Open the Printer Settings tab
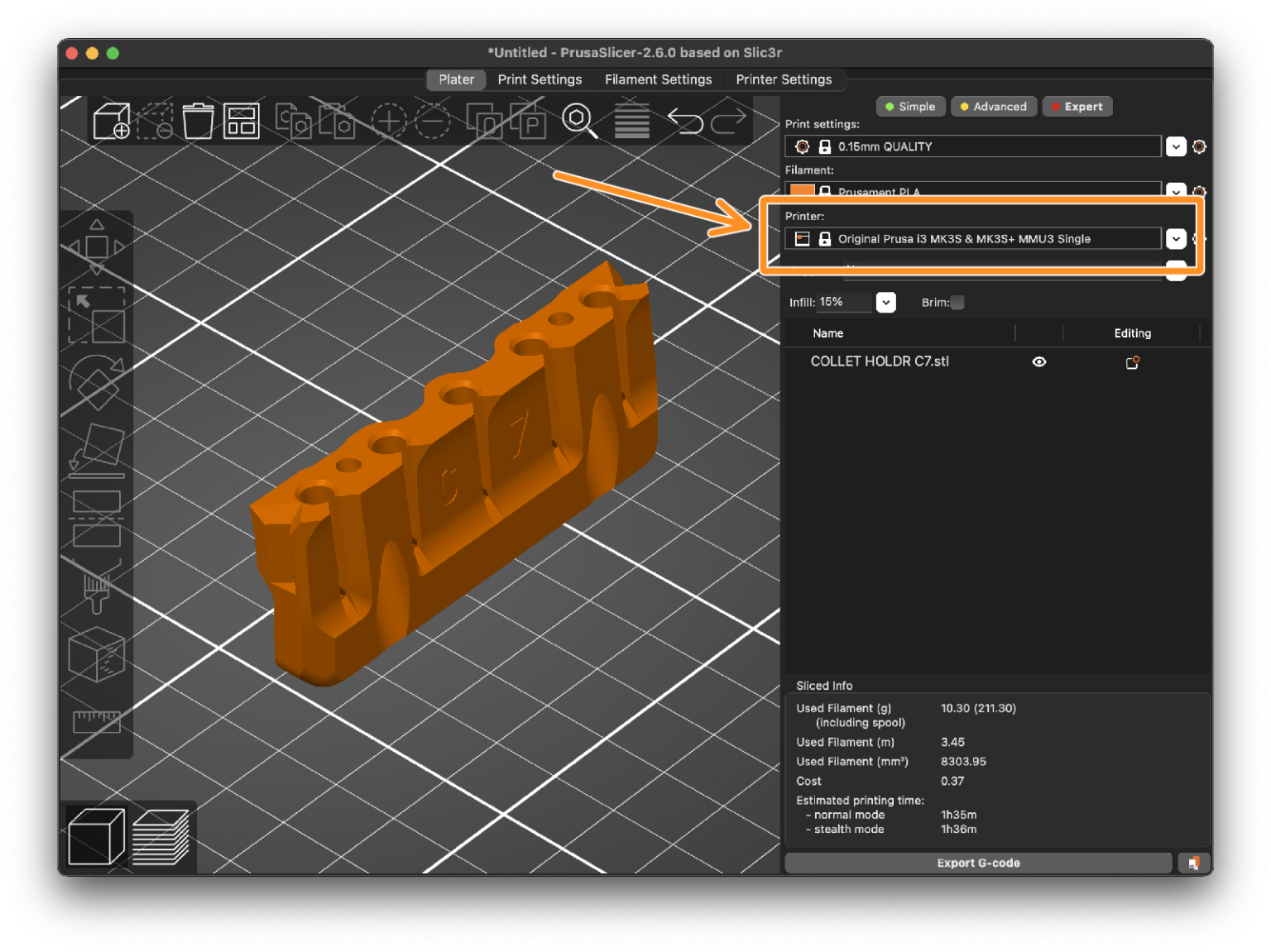This screenshot has width=1271, height=952. point(784,79)
